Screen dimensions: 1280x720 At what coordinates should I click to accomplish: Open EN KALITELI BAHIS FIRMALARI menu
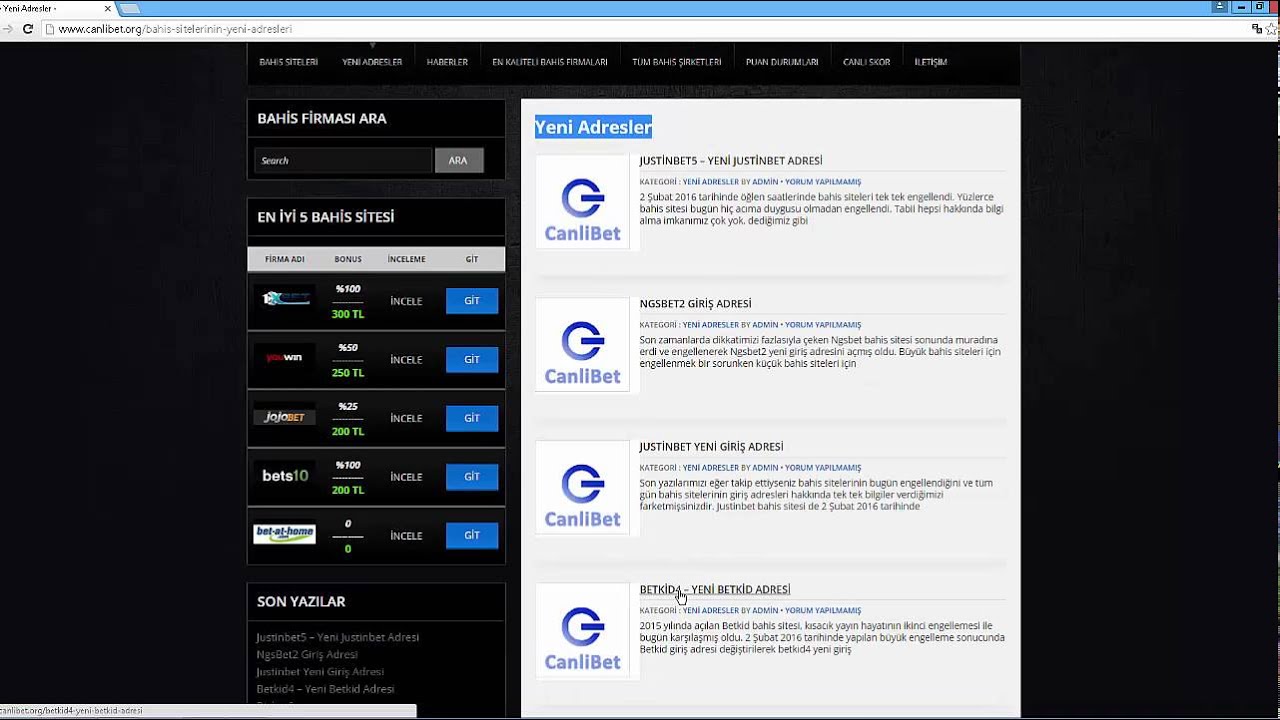click(x=549, y=62)
